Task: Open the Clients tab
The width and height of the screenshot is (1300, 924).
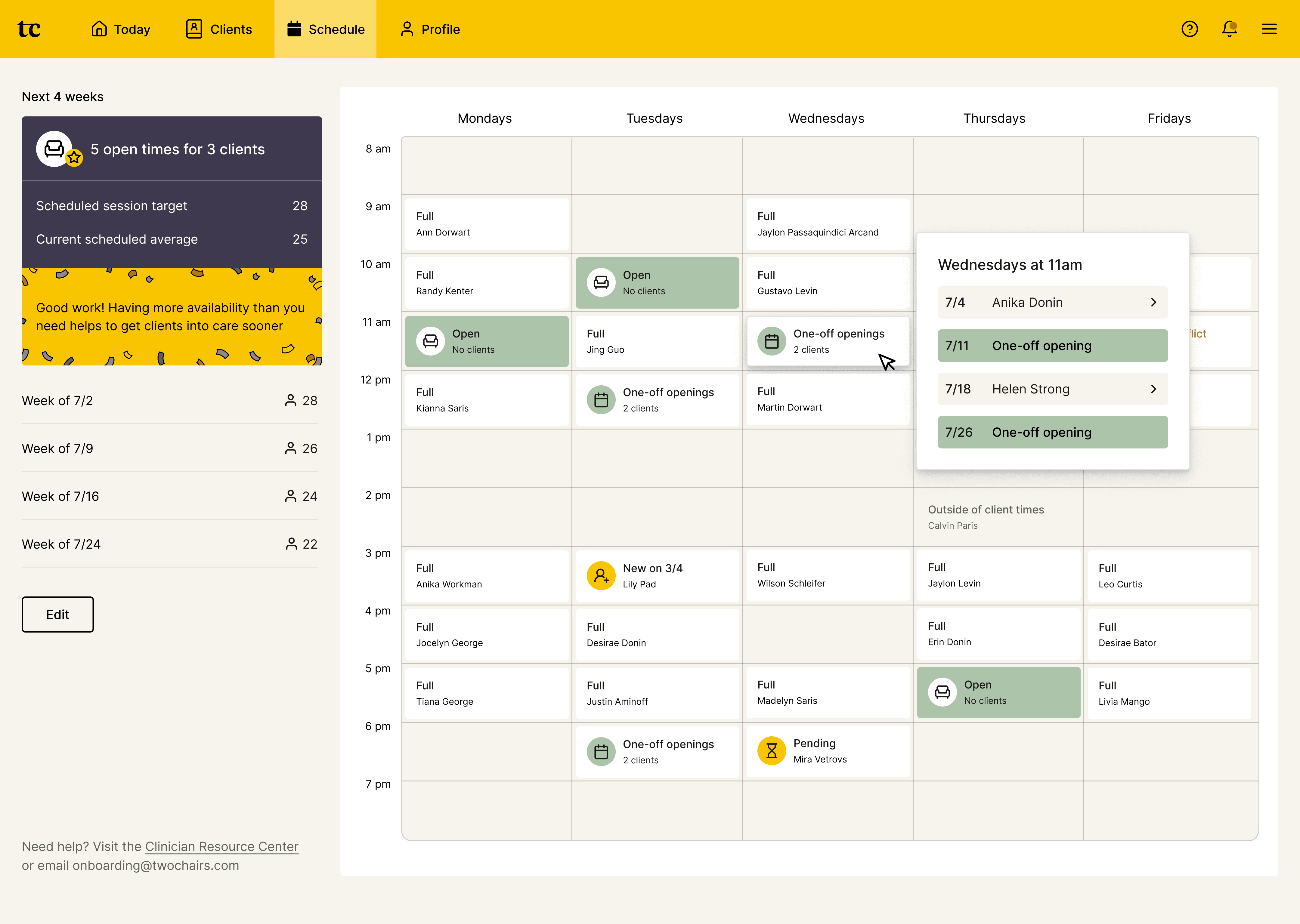Action: pyautogui.click(x=219, y=29)
